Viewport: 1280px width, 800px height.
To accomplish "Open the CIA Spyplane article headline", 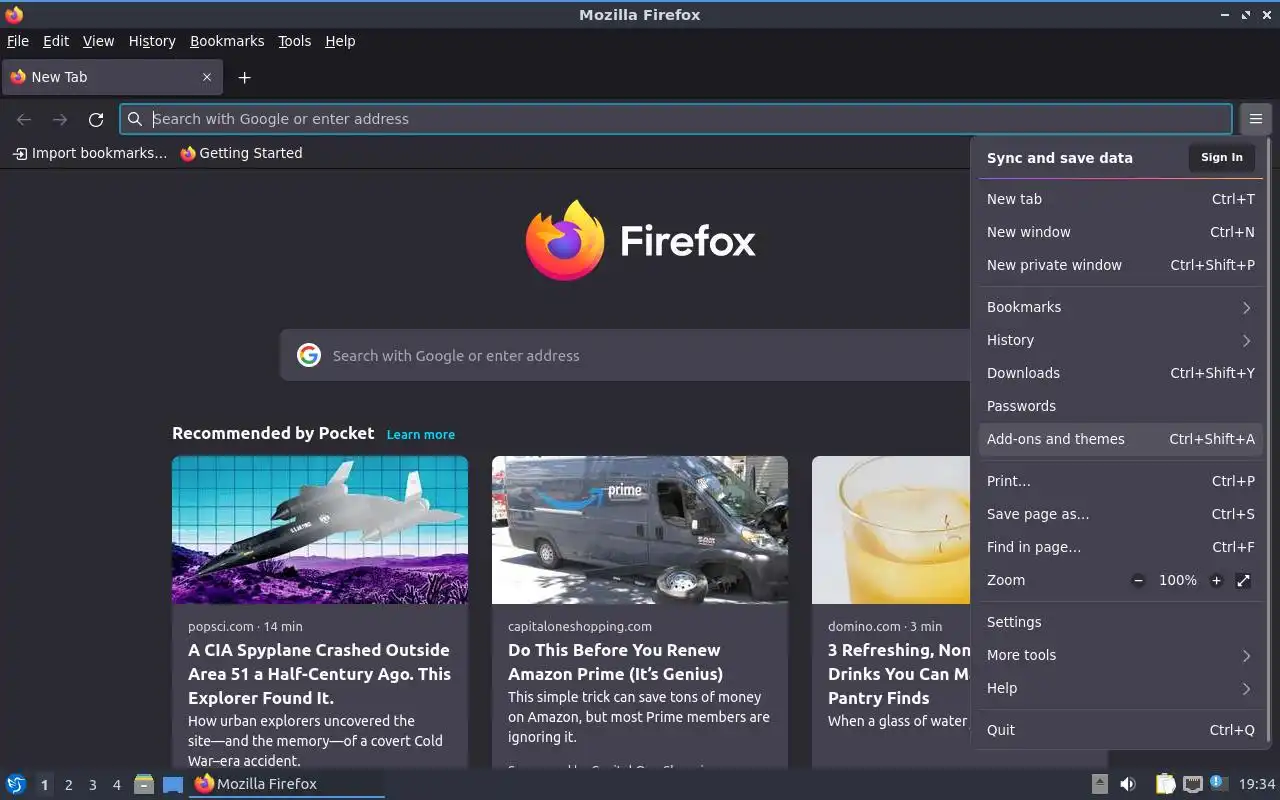I will tap(319, 674).
